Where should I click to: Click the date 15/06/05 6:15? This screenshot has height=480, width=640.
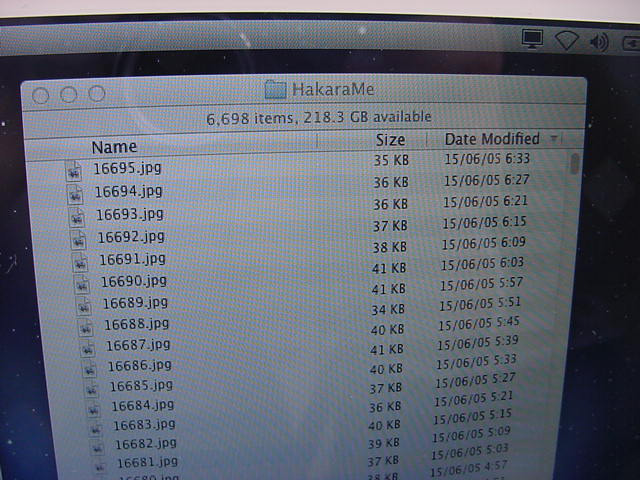tap(484, 222)
